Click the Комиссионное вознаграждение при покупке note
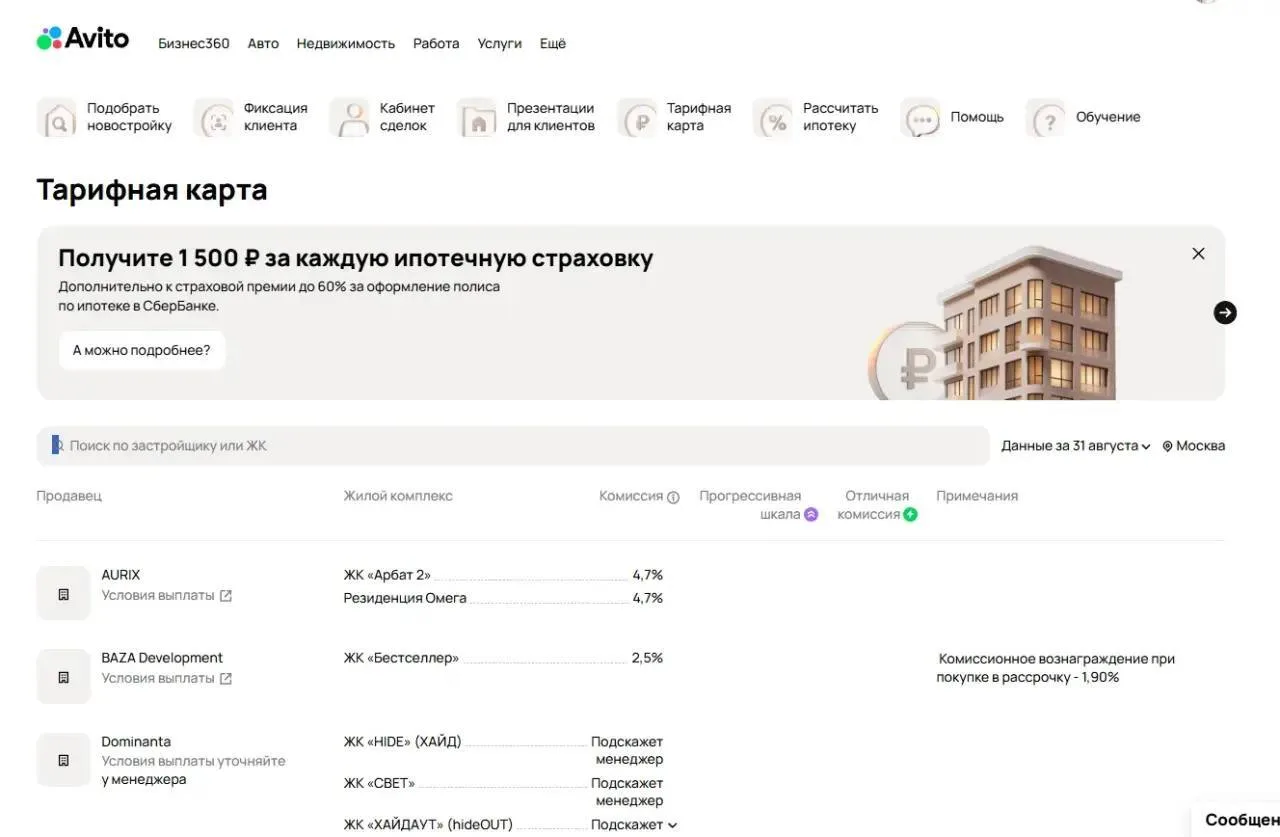The width and height of the screenshot is (1280, 837). pyautogui.click(x=1055, y=668)
